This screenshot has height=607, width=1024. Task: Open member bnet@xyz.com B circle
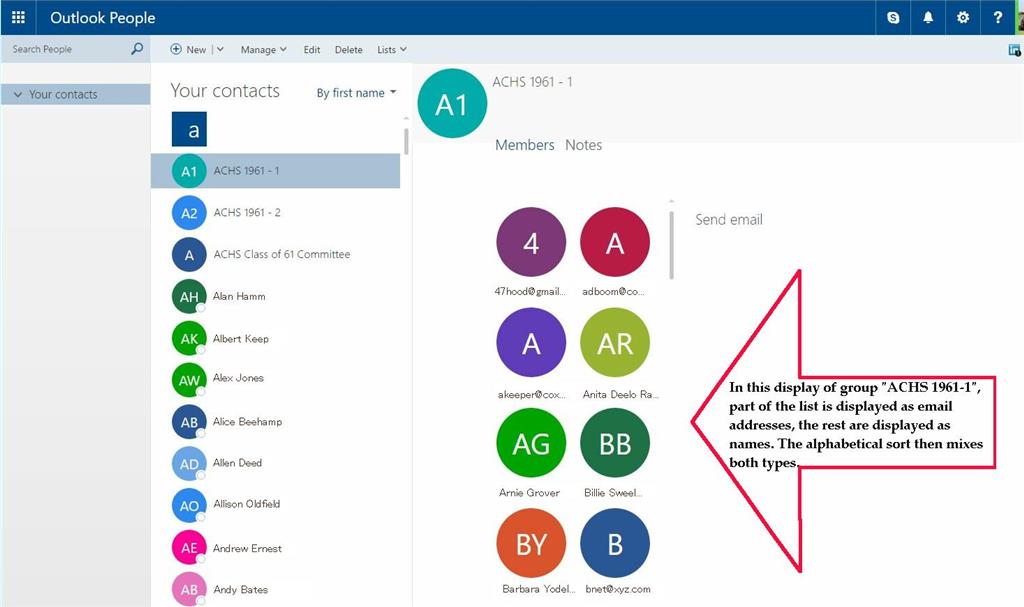[x=615, y=544]
